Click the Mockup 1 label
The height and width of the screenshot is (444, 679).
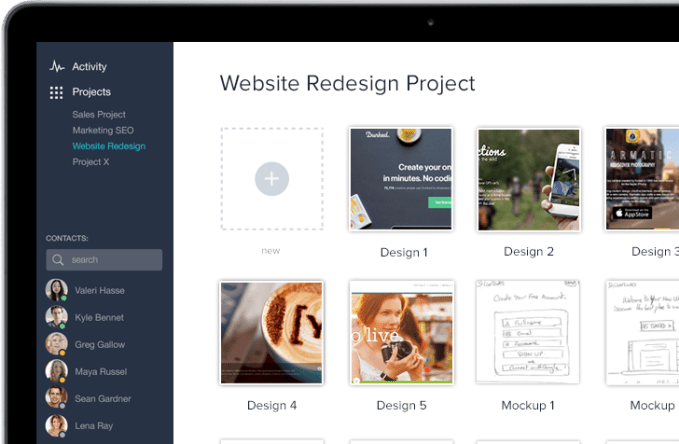(528, 405)
